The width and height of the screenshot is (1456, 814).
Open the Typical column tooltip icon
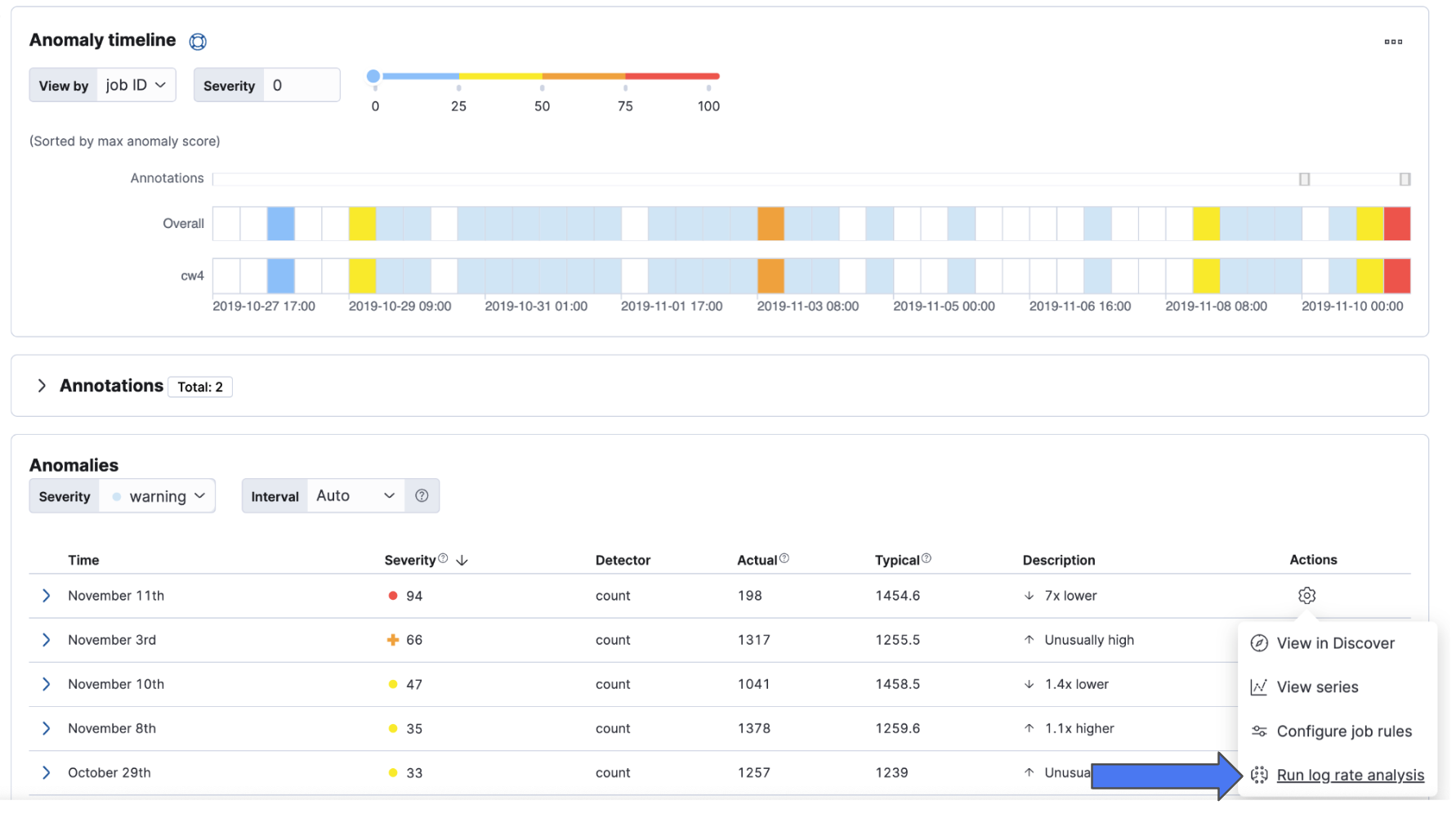[927, 557]
